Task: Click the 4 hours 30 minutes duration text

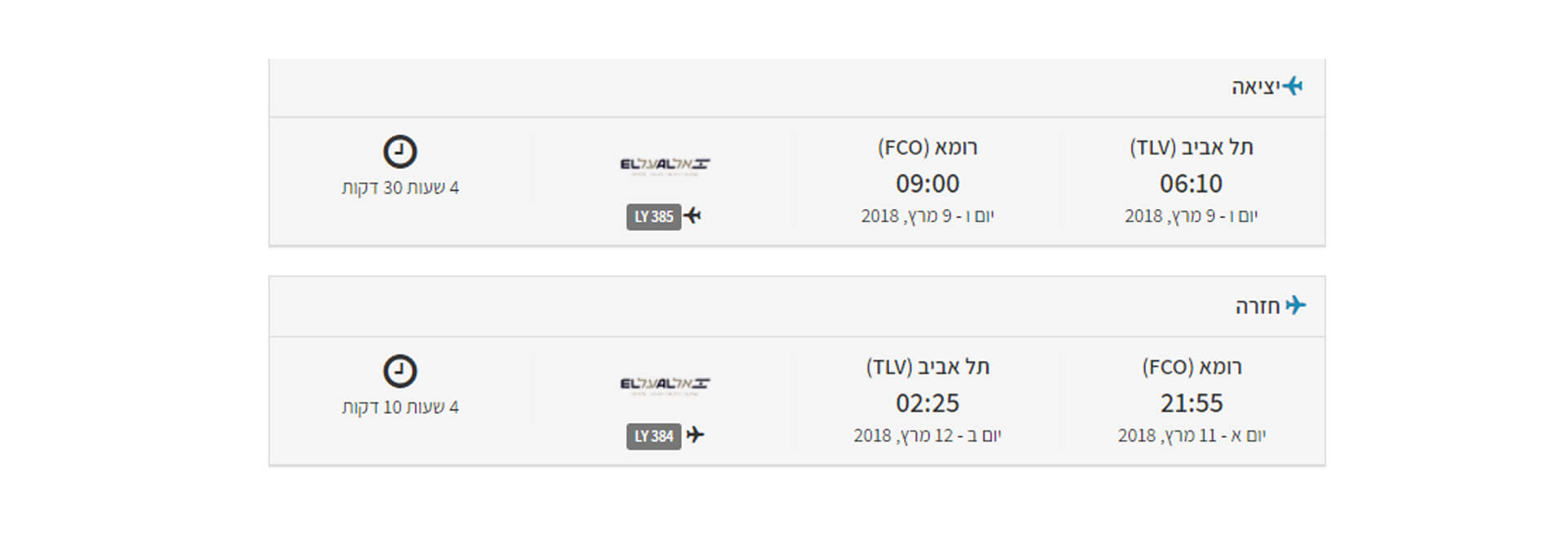Action: coord(400,188)
